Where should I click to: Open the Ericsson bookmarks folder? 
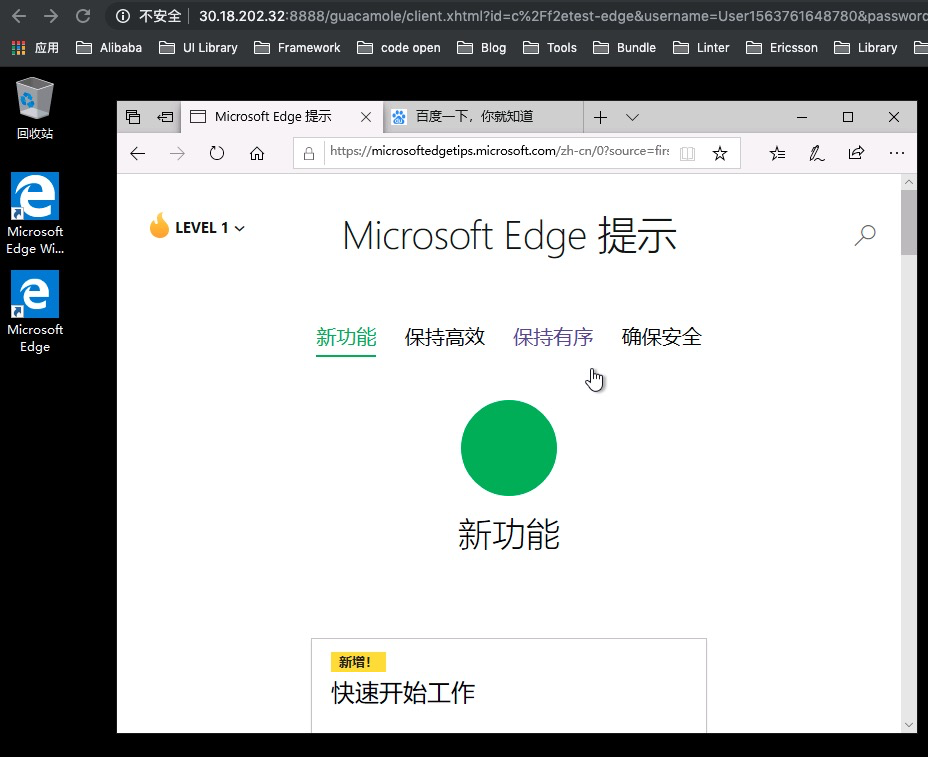(x=782, y=48)
